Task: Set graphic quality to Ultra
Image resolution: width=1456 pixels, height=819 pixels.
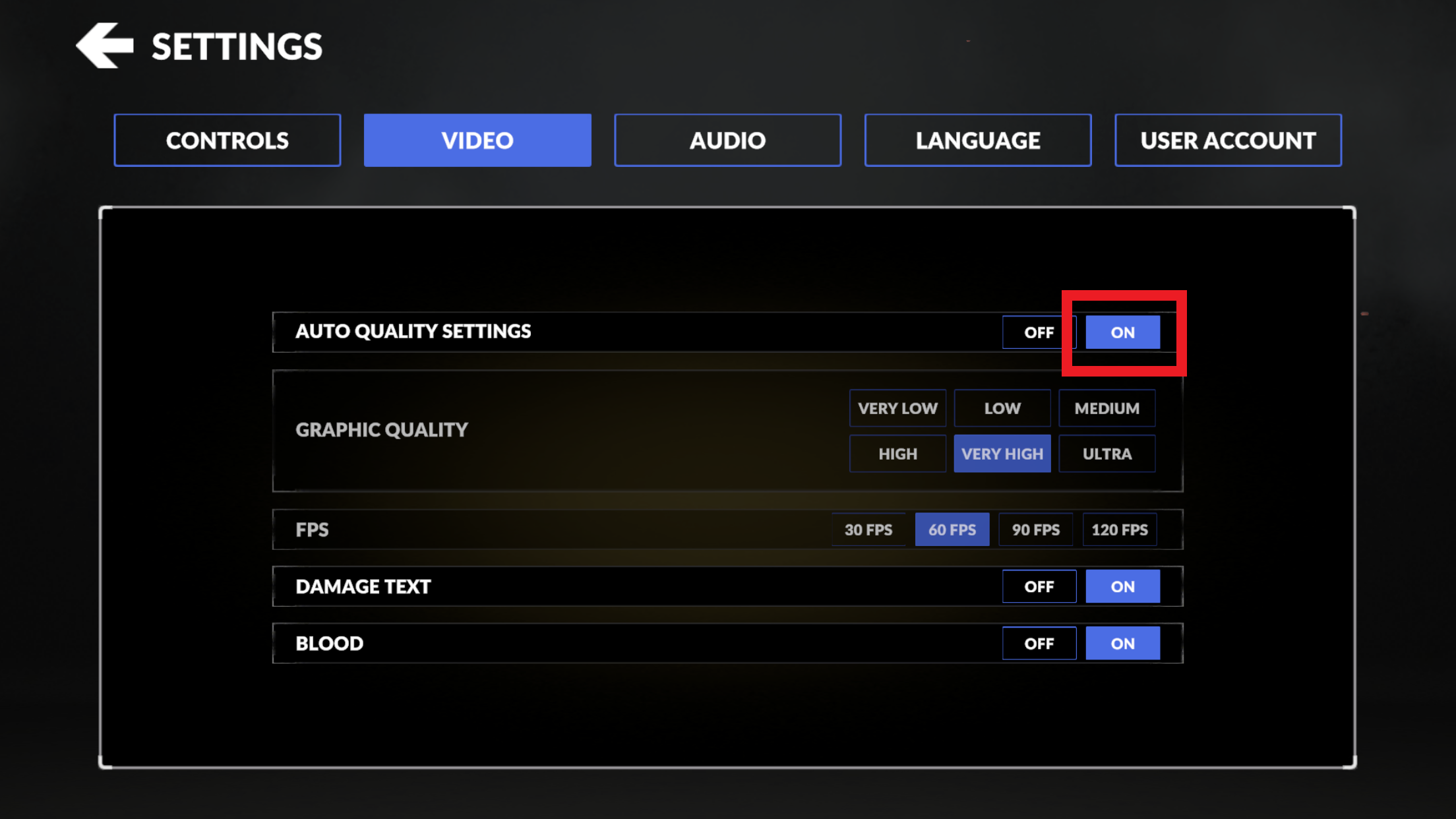Action: coord(1107,454)
